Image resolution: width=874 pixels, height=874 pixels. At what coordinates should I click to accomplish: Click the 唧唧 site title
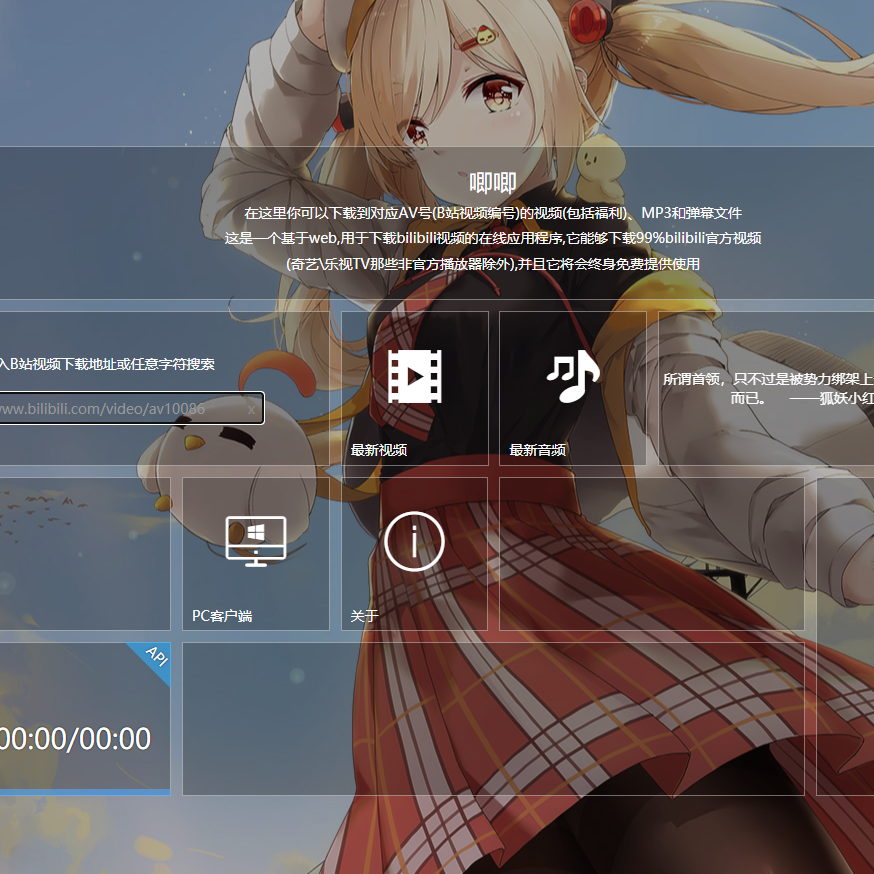(x=493, y=183)
